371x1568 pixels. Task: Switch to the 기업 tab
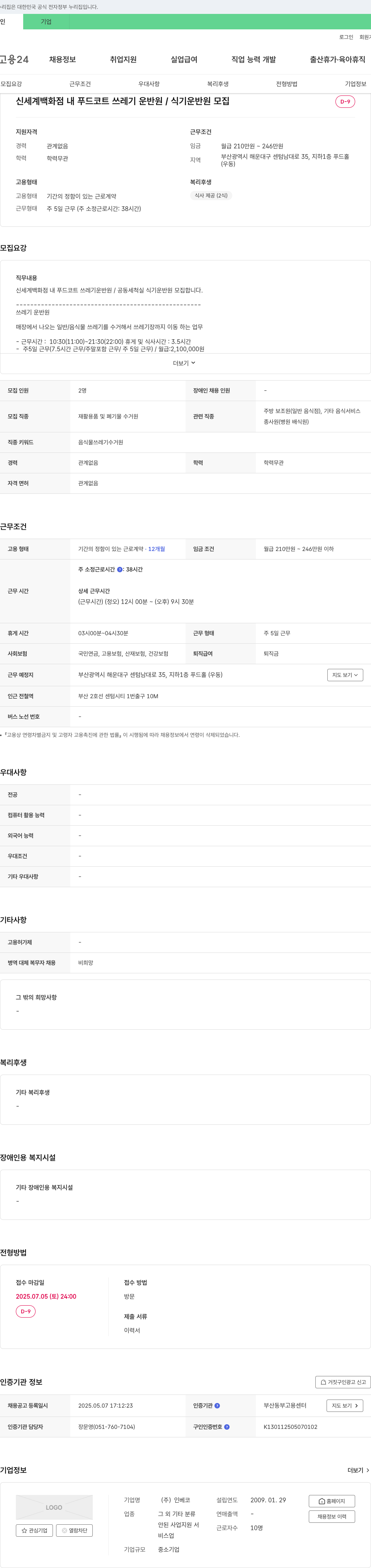tap(46, 22)
